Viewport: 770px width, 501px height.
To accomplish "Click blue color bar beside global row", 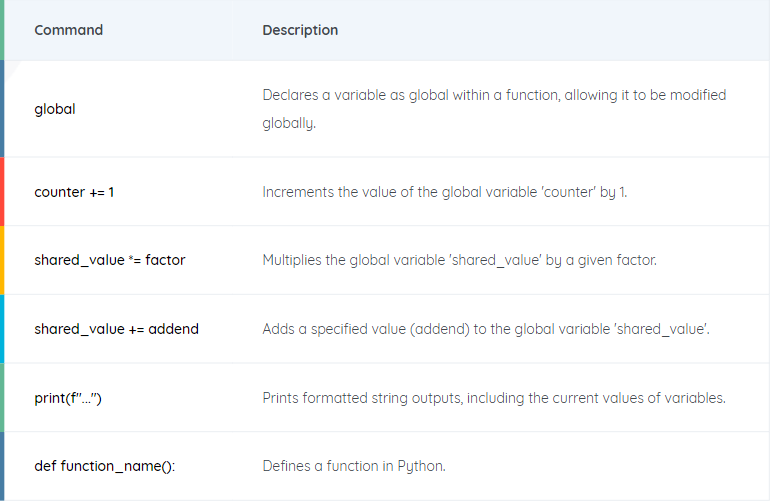I will [x=2, y=109].
